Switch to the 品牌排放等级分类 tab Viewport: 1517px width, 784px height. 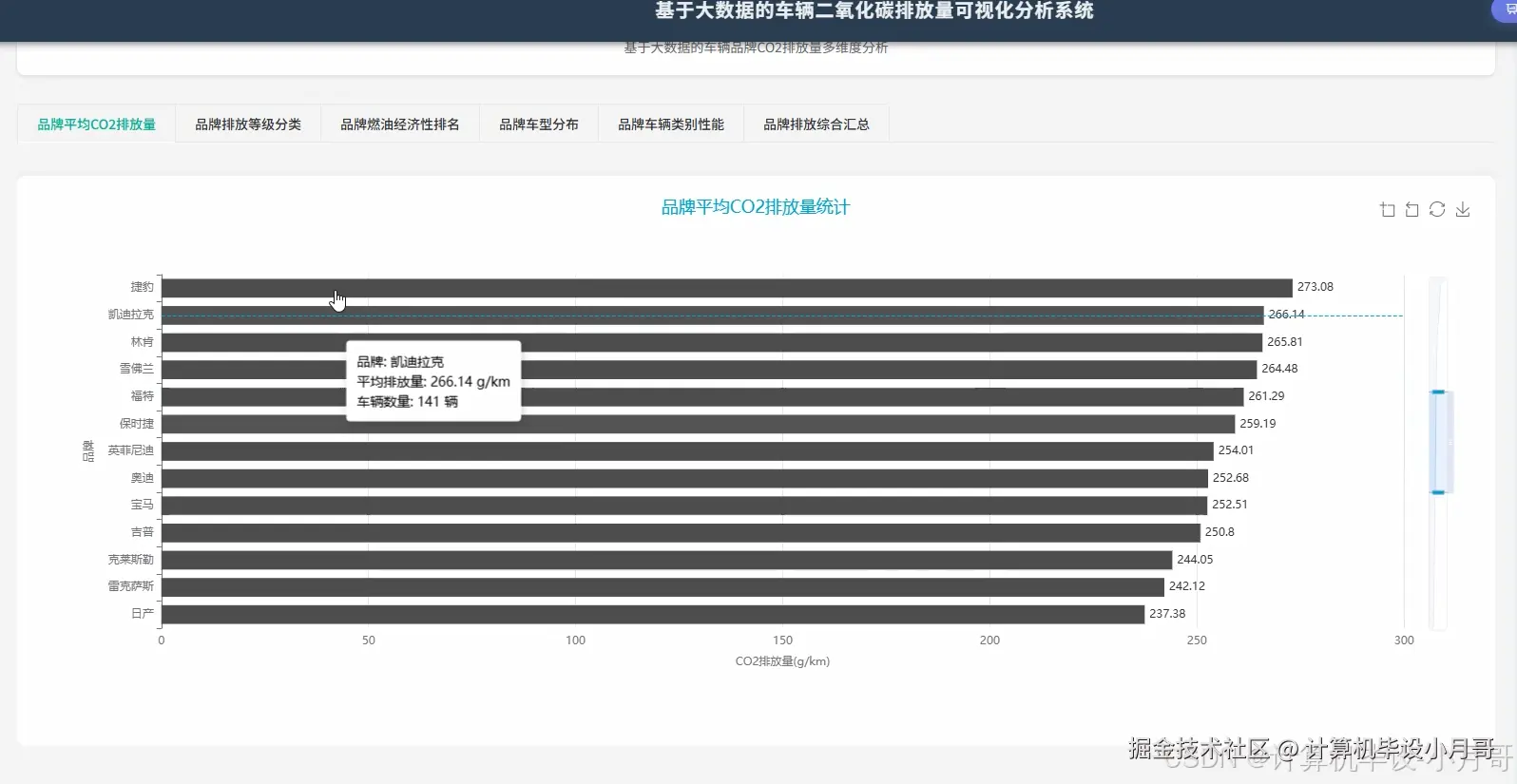(248, 124)
